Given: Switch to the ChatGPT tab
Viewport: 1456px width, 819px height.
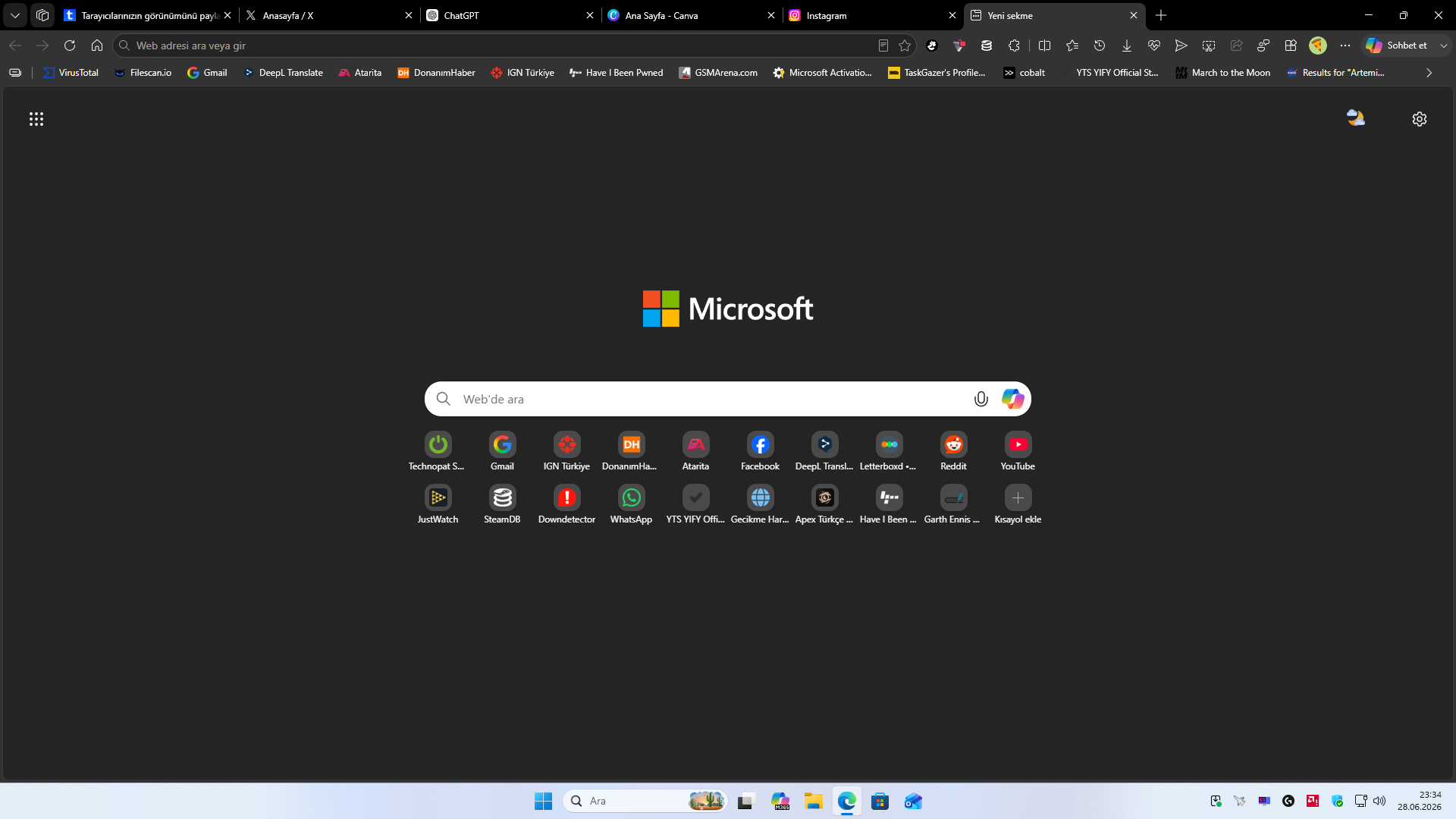Looking at the screenshot, I should [x=510, y=15].
